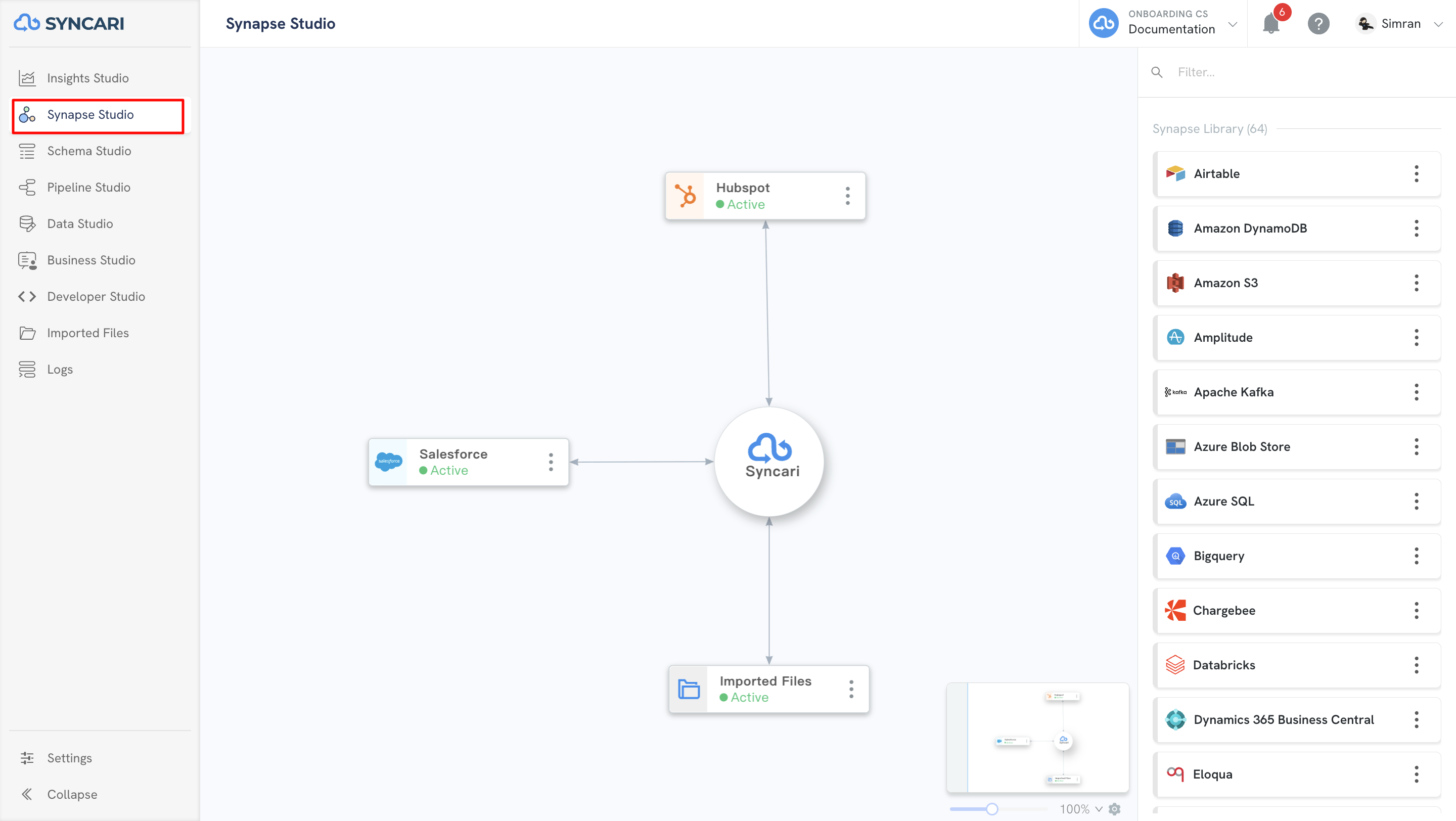
Task: Click the Amazon S3 connector icon
Action: (x=1175, y=283)
